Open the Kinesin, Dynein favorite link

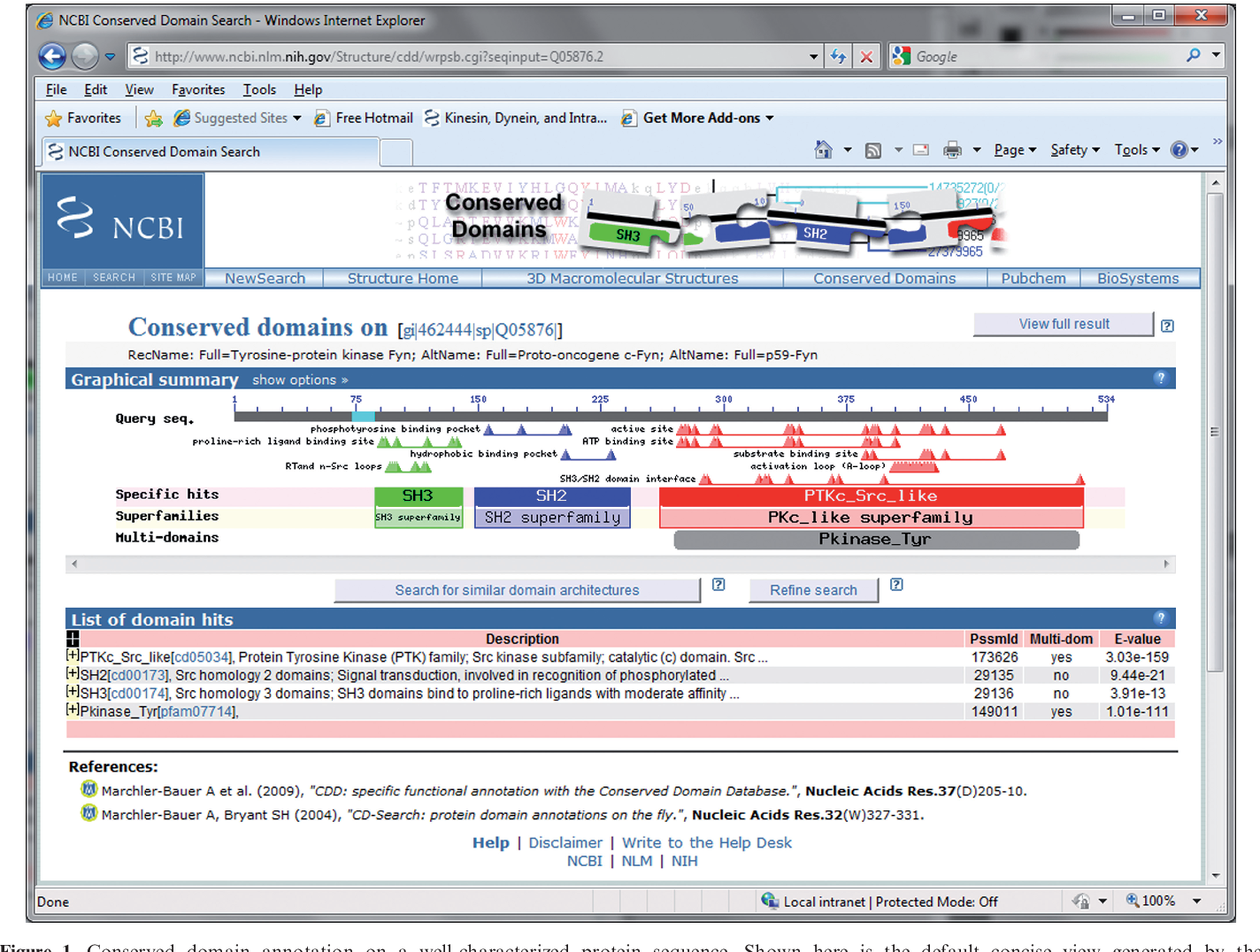tap(516, 118)
